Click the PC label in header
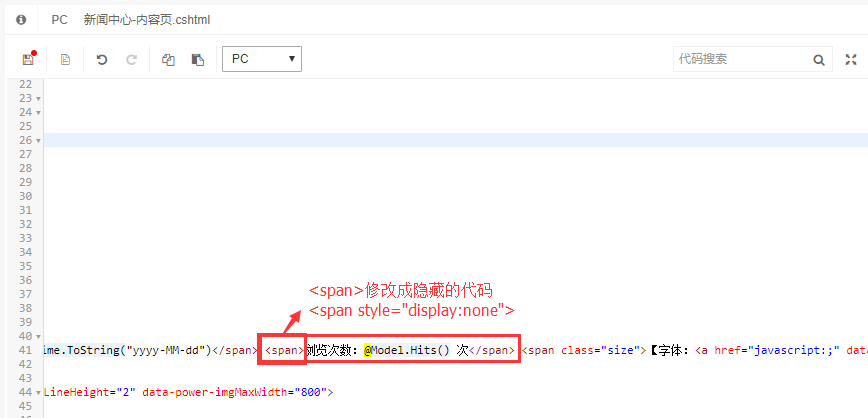The image size is (868, 418). tap(59, 19)
